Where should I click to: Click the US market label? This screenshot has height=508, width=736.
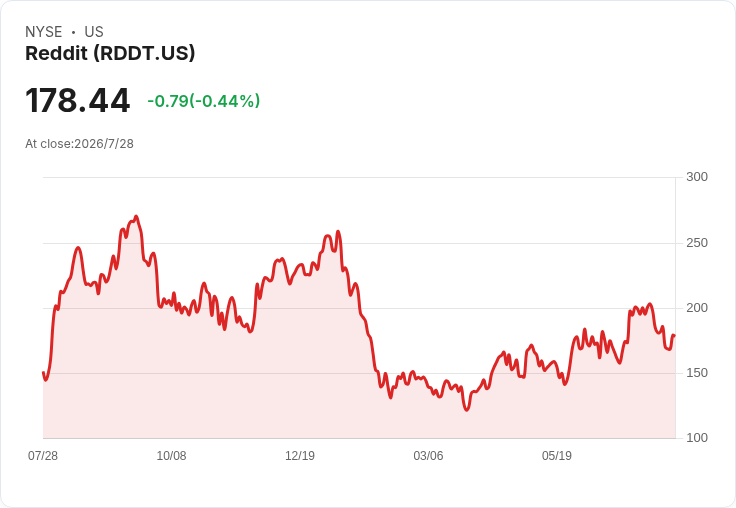click(94, 32)
